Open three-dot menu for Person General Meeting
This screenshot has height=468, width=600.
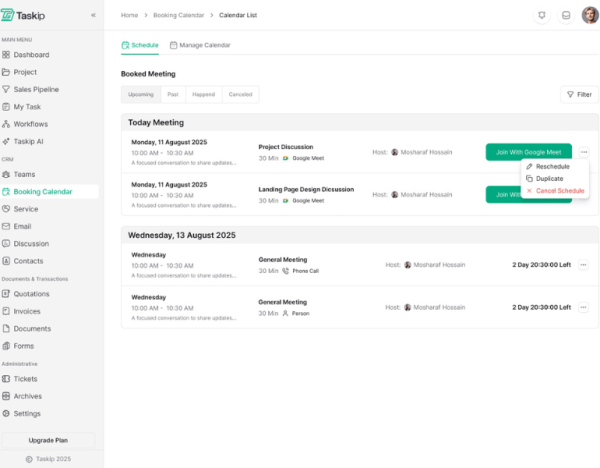coord(583,307)
